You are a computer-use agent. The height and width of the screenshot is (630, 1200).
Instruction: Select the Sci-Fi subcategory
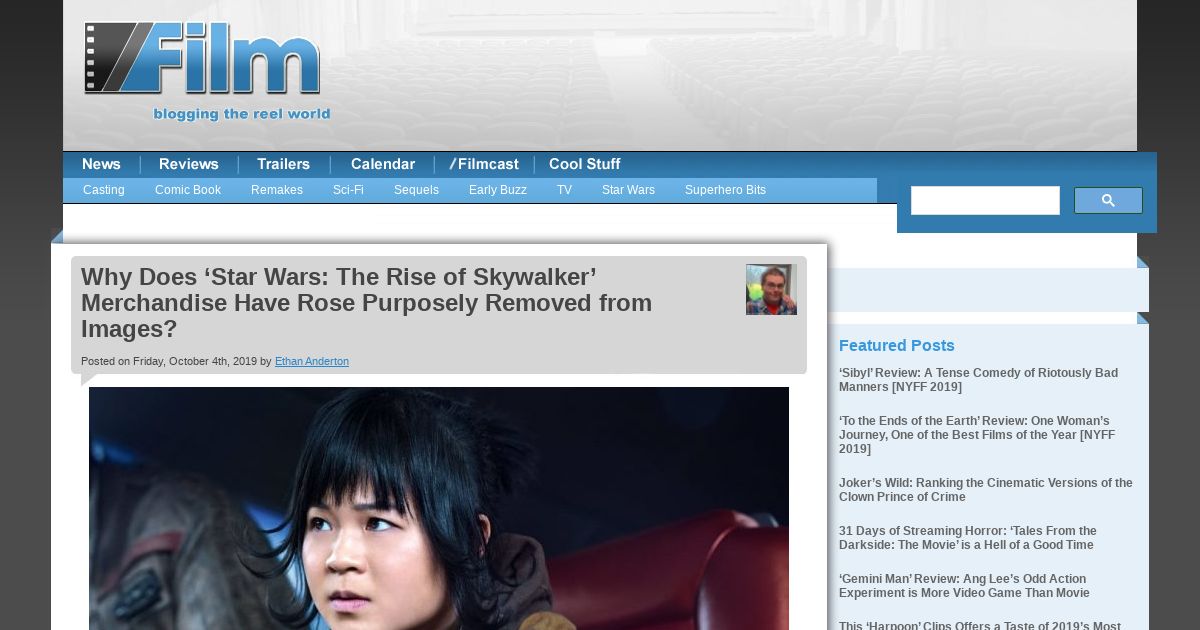coord(348,190)
